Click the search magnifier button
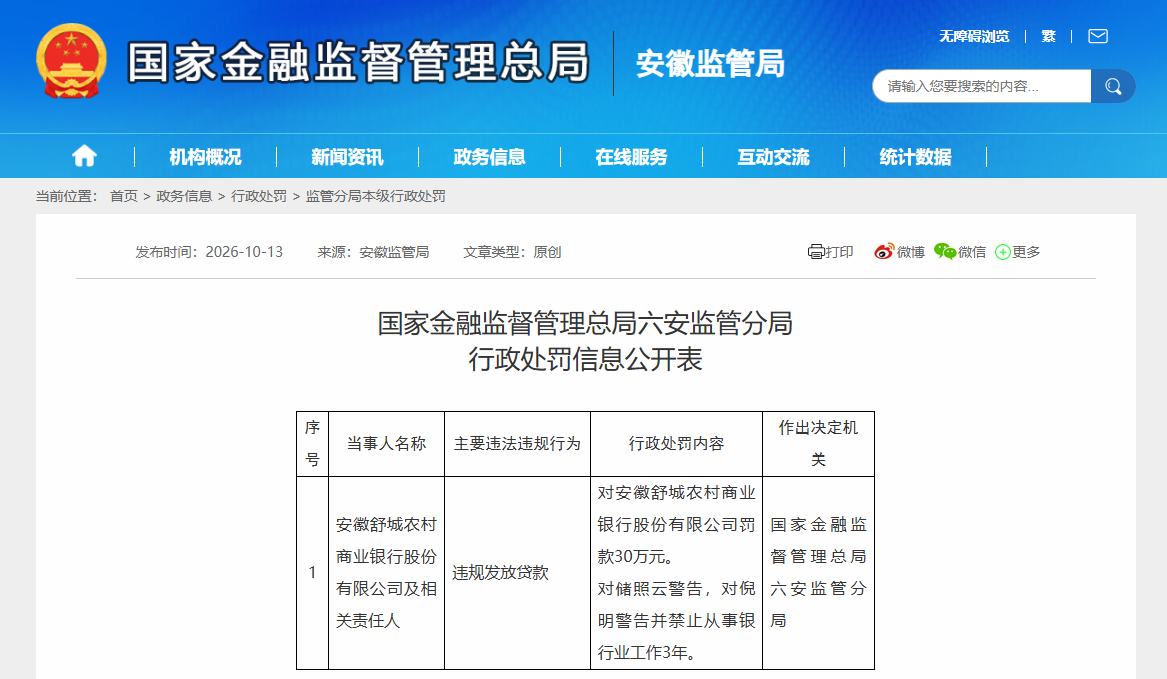 point(1113,86)
